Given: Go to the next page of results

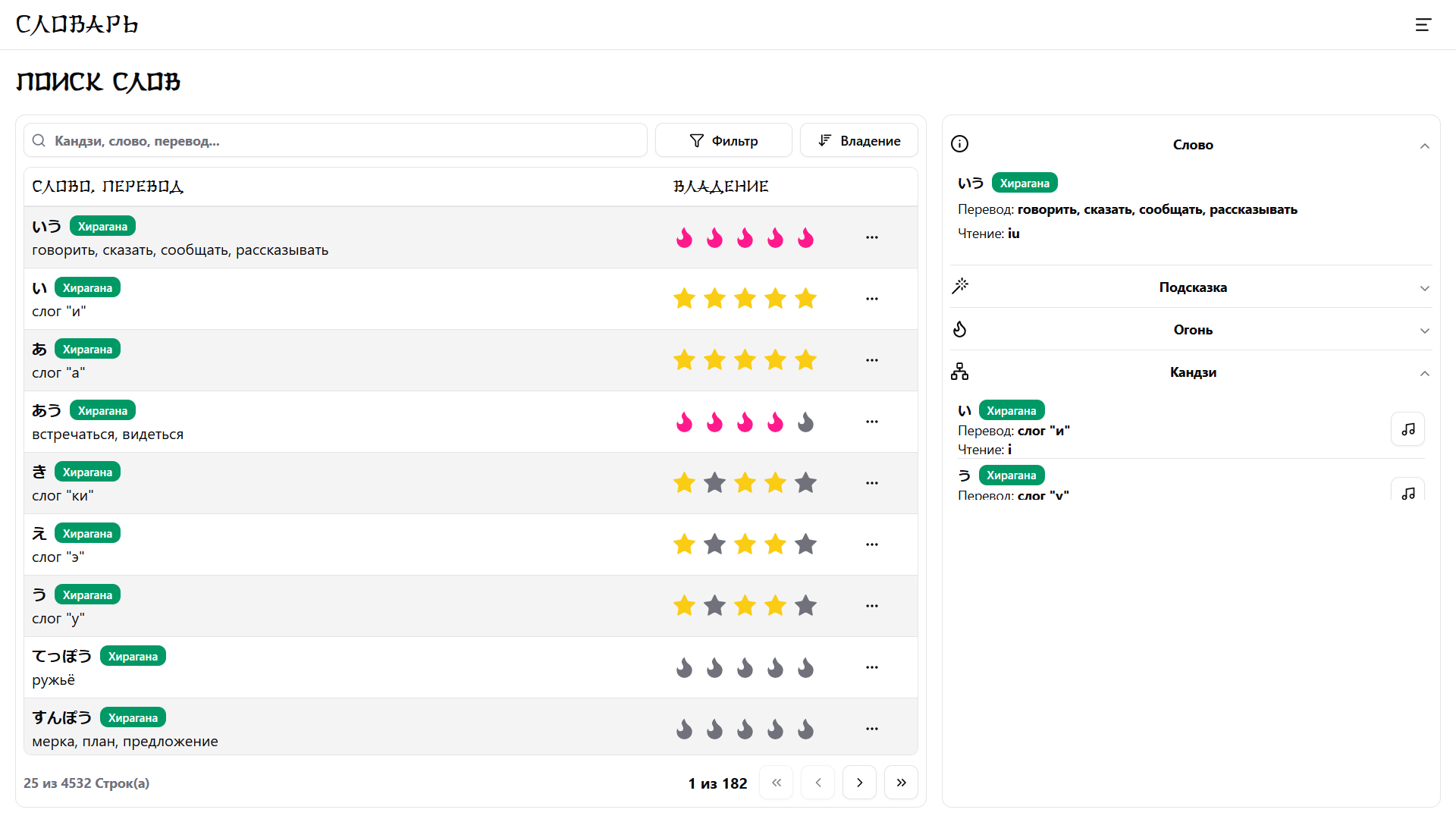Looking at the screenshot, I should click(x=859, y=782).
